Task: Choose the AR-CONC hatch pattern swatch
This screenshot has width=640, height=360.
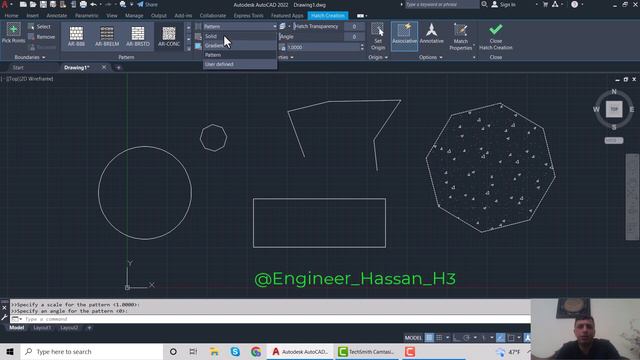Action: (169, 36)
